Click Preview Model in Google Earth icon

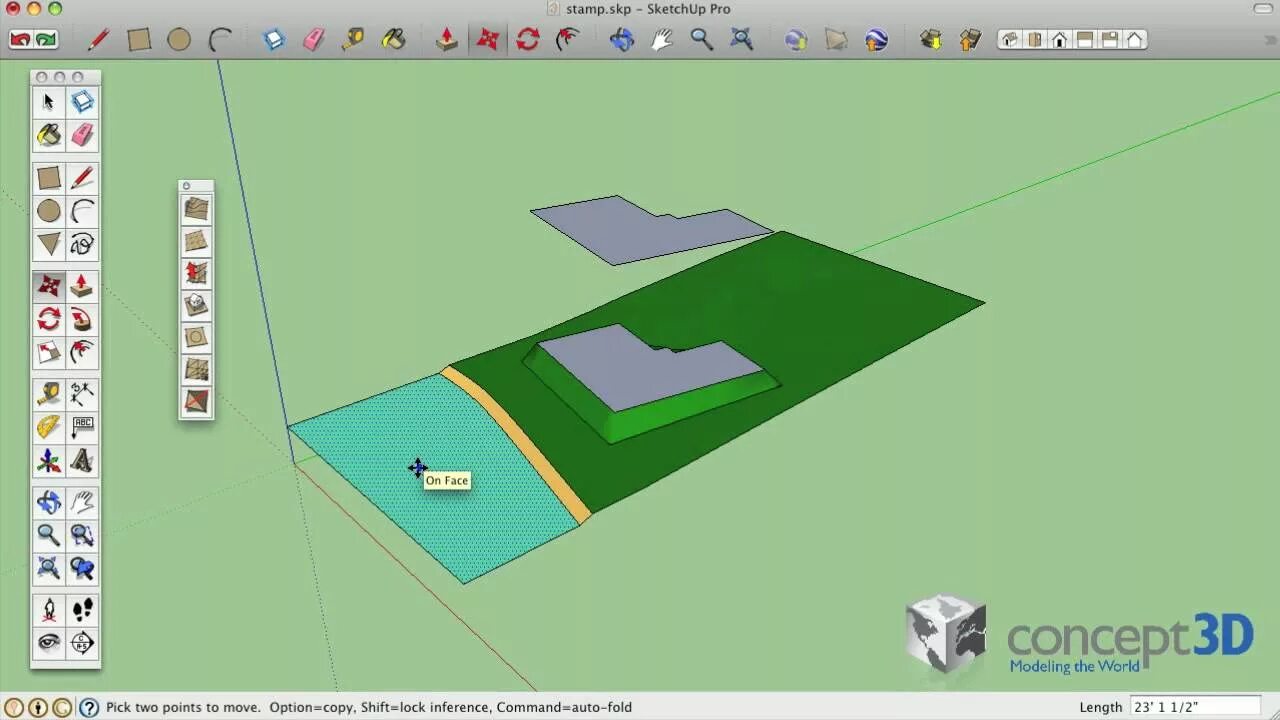click(876, 40)
